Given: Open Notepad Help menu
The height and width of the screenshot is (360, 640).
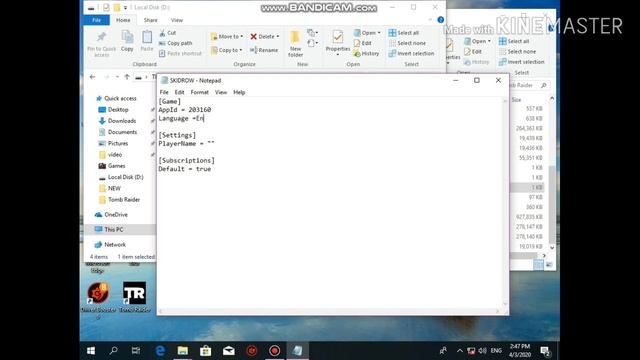Looking at the screenshot, I should [239, 92].
